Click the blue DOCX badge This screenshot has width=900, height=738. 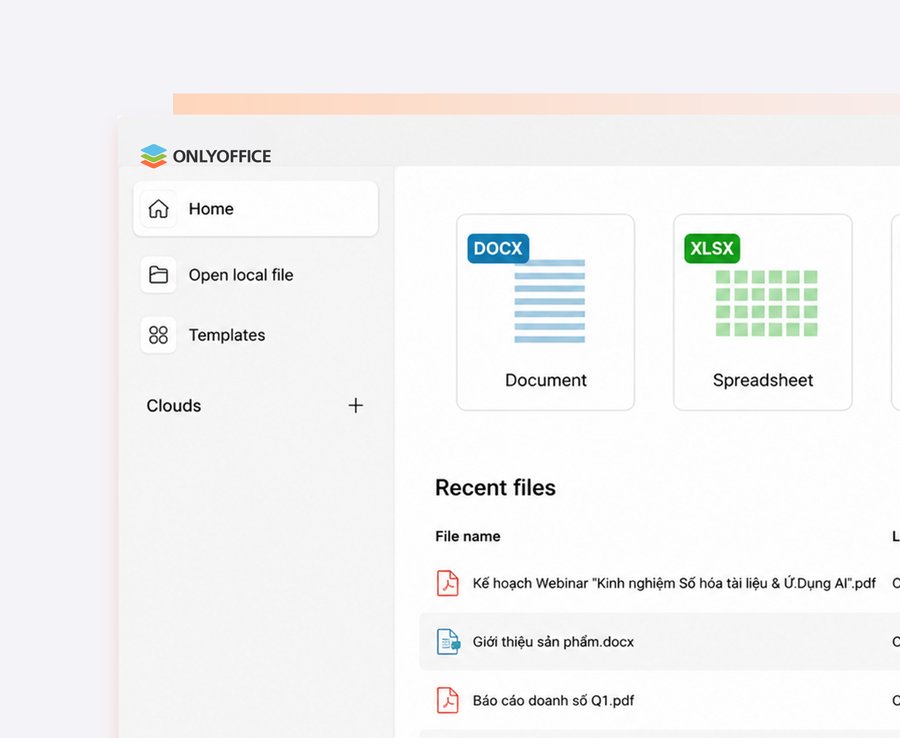[498, 248]
